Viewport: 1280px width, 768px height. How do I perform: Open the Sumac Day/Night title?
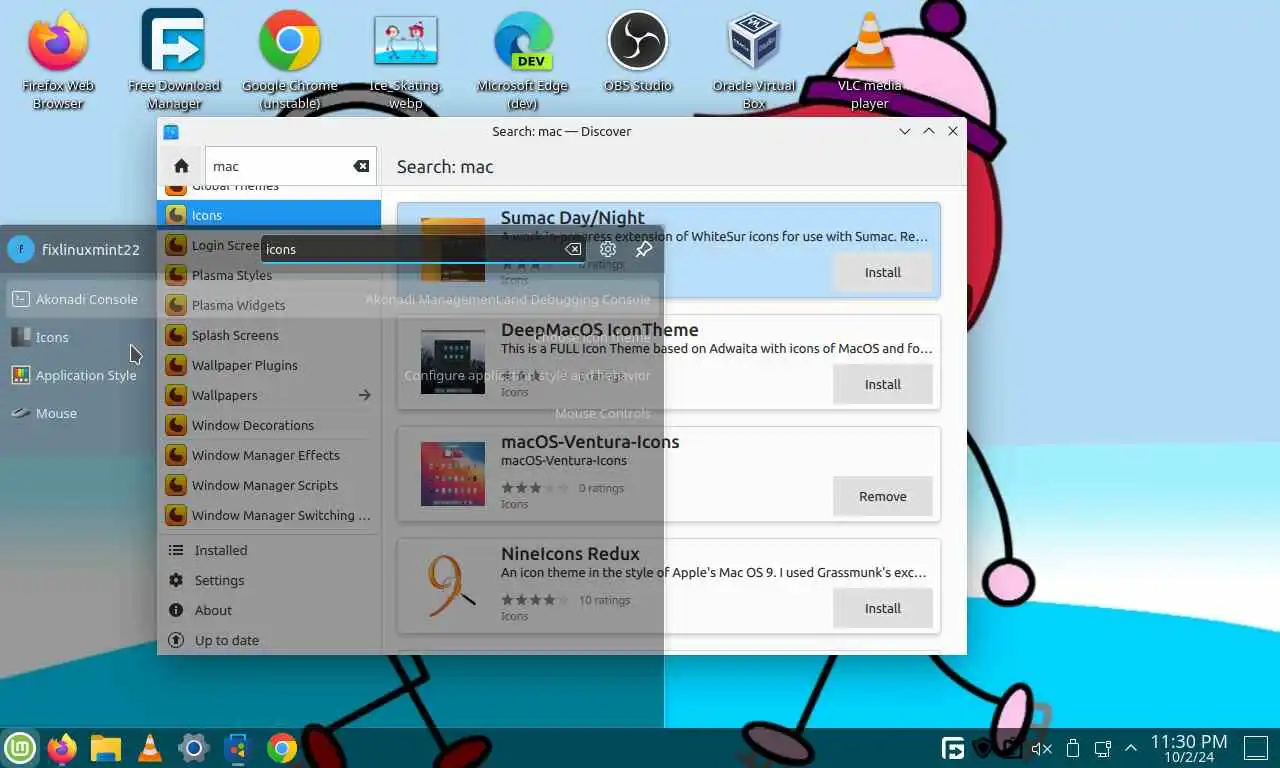coord(572,217)
